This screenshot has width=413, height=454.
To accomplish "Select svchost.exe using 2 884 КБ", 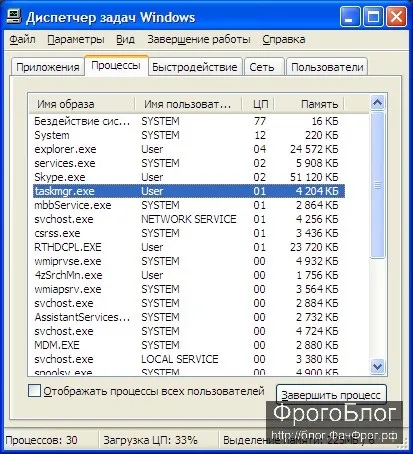I will [x=189, y=303].
